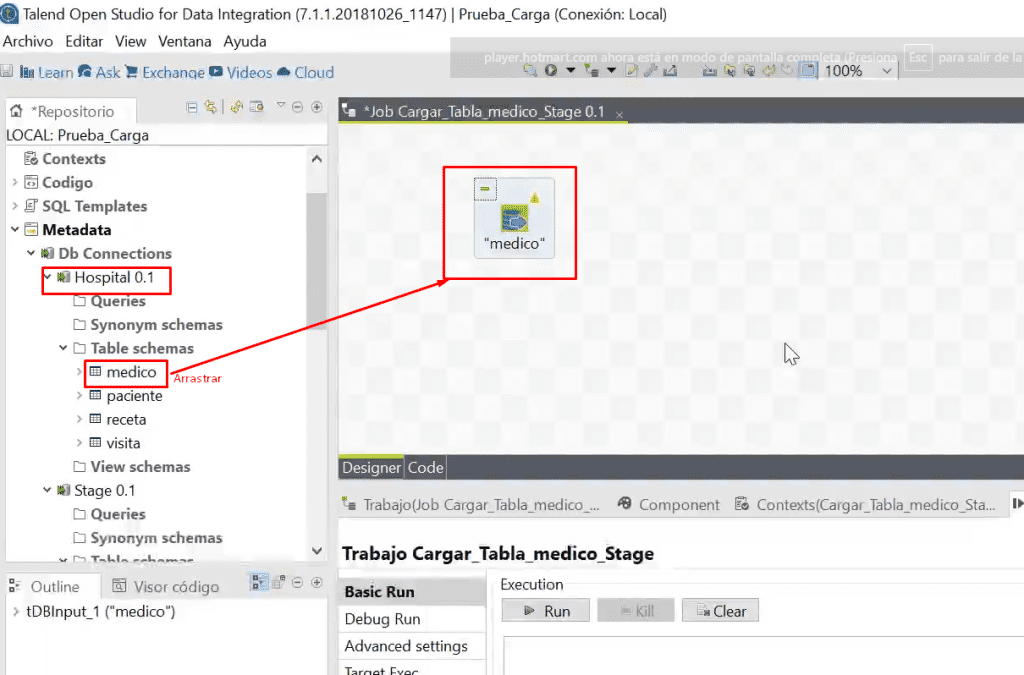Screen dimensions: 1024x675
Task: Collapse the Hospital 0.1 connection node
Action: click(47, 277)
